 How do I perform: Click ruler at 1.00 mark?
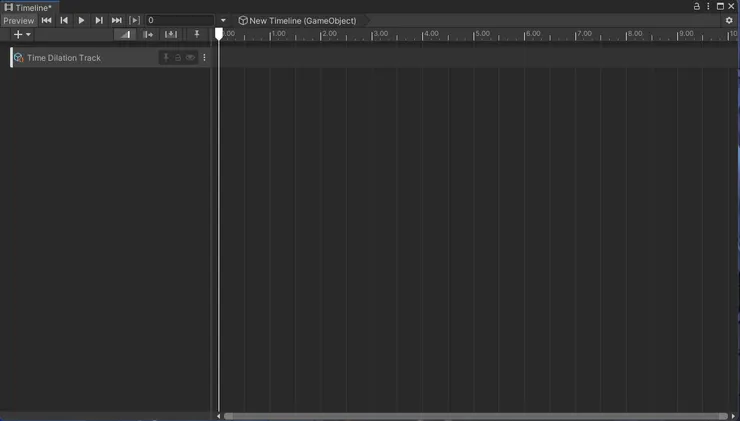(x=278, y=34)
